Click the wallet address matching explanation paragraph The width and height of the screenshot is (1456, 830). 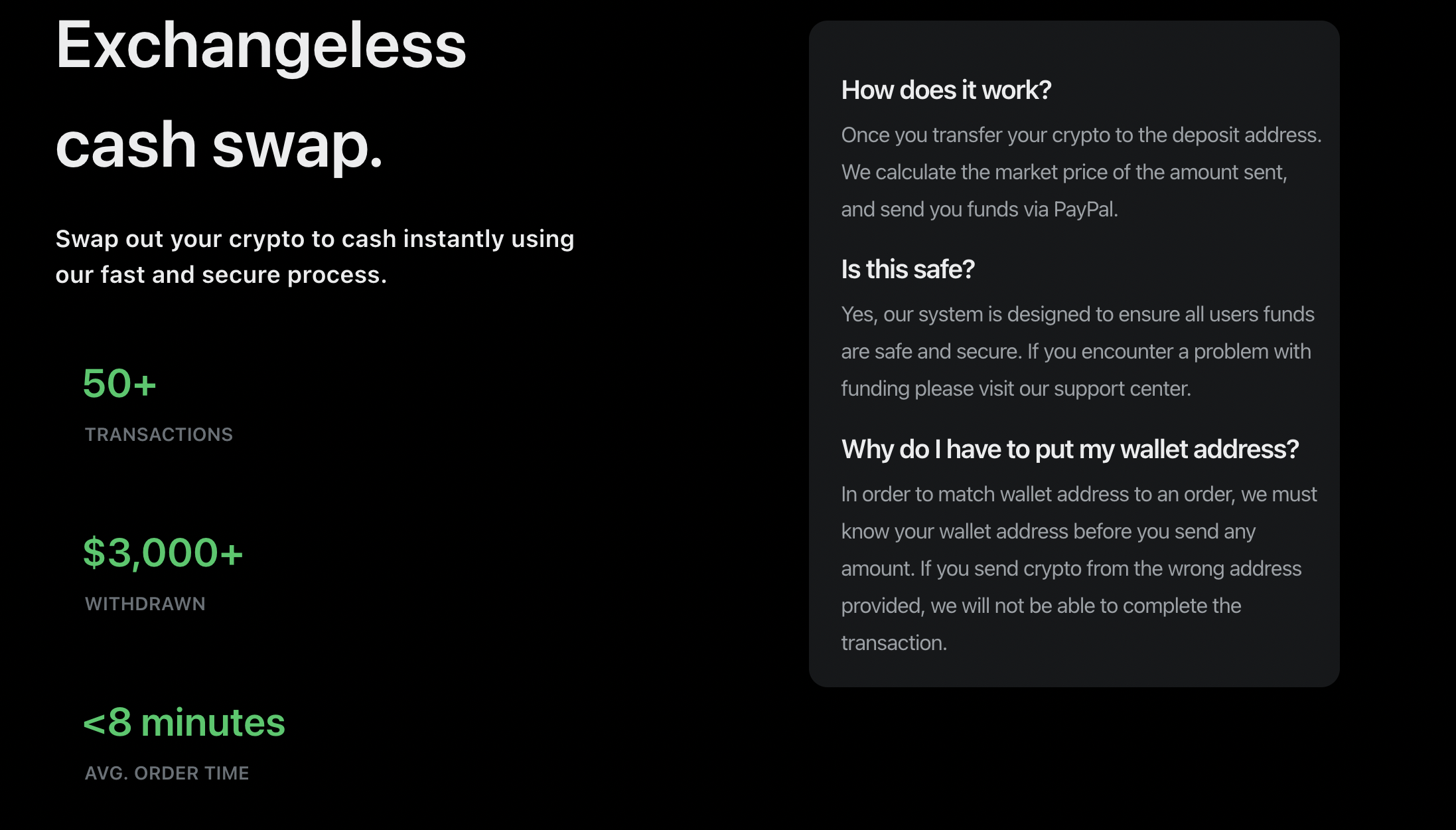(x=1079, y=568)
